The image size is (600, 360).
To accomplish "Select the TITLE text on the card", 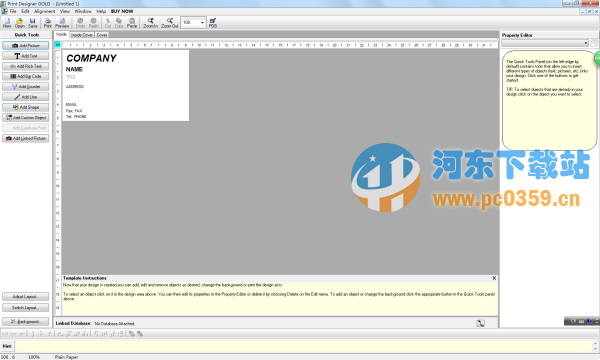I will tap(71, 77).
